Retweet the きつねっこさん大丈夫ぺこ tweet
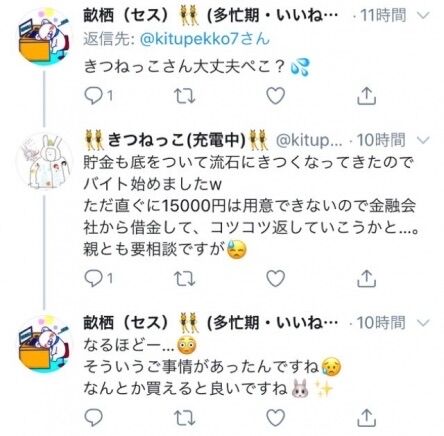 click(x=185, y=96)
